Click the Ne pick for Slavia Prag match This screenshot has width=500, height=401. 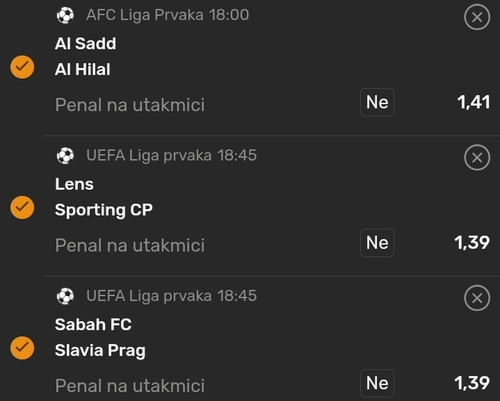click(377, 383)
